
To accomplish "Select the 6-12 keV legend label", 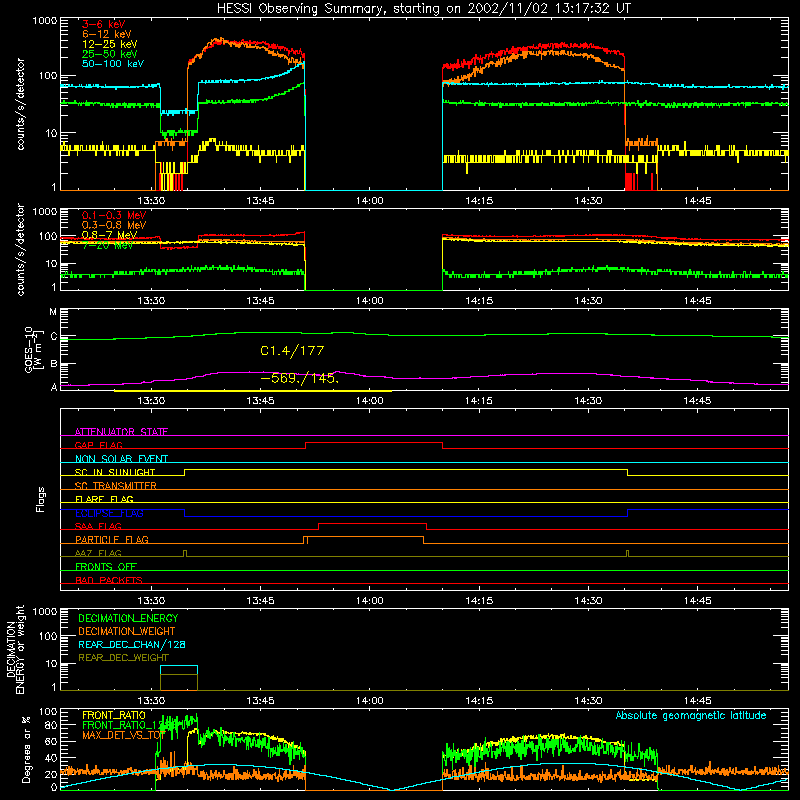I will click(106, 34).
